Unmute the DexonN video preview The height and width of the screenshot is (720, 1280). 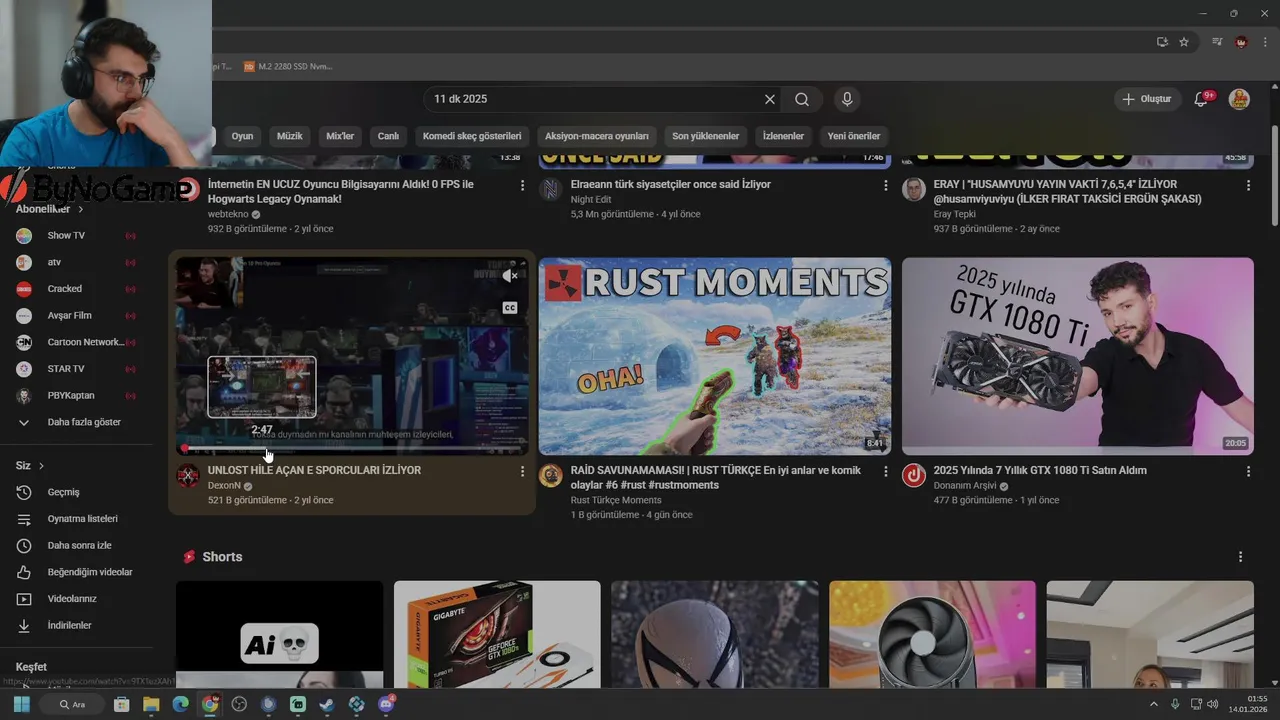(510, 276)
